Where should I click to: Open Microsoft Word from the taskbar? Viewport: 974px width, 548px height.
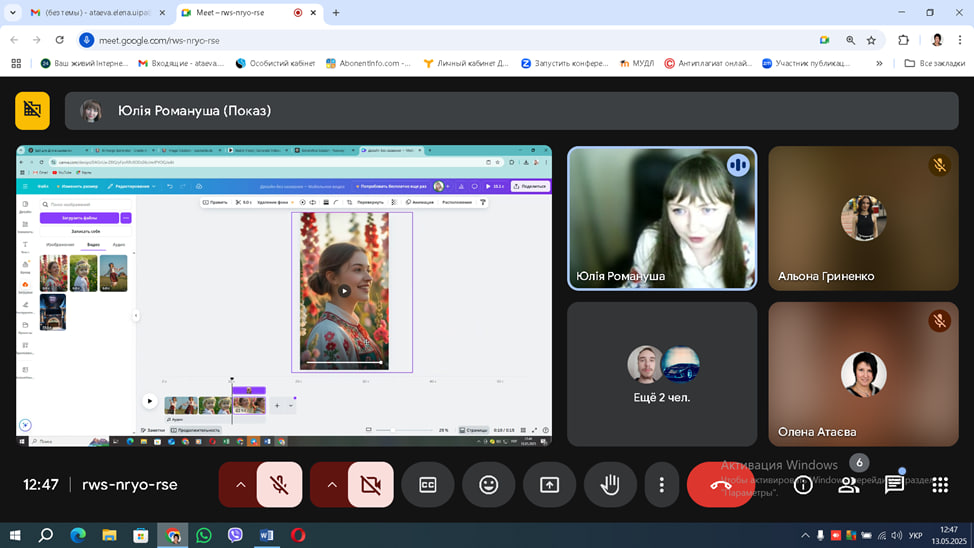[x=266, y=535]
